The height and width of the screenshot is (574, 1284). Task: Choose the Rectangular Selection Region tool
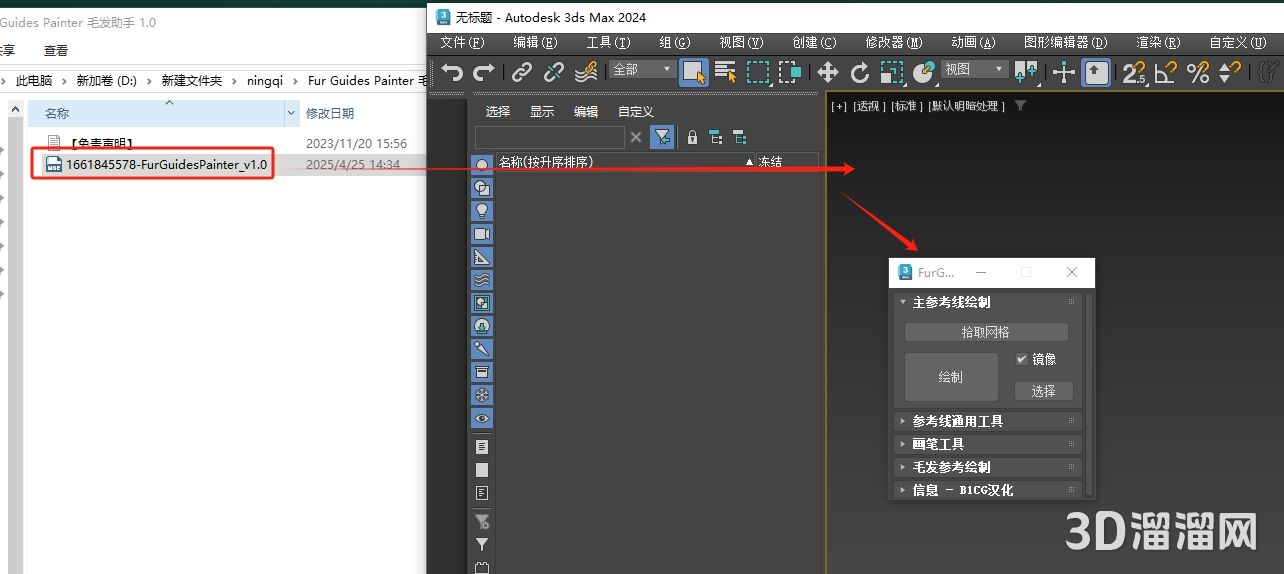[759, 72]
